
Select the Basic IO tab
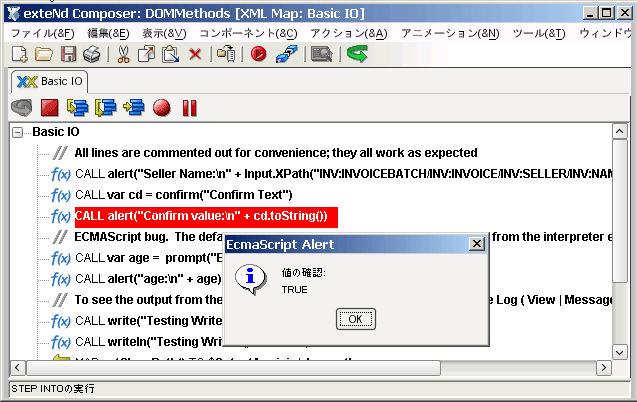pos(50,82)
